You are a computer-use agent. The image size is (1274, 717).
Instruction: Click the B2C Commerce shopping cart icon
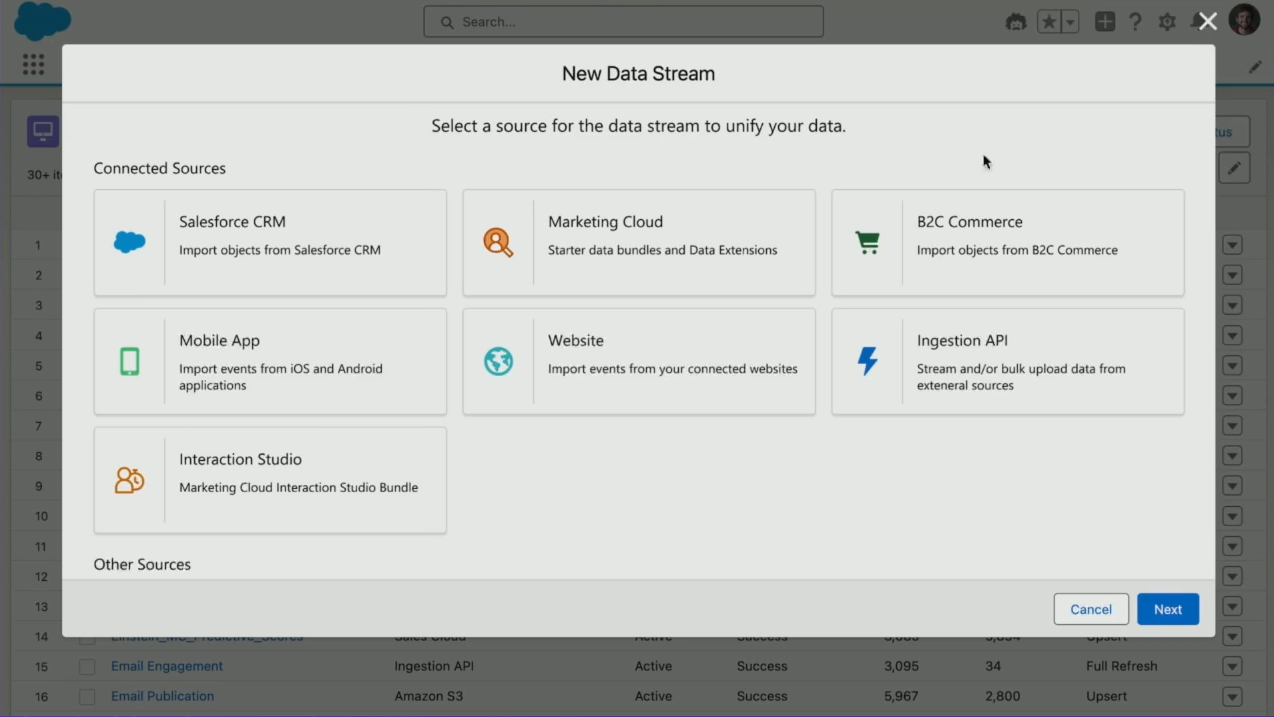coord(867,242)
